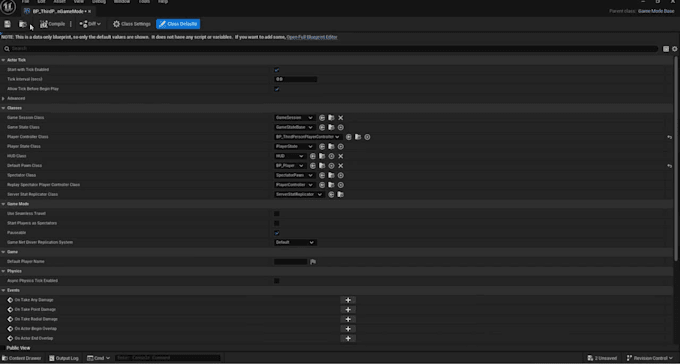Click the property matrix grid icon beside search

click(666, 49)
